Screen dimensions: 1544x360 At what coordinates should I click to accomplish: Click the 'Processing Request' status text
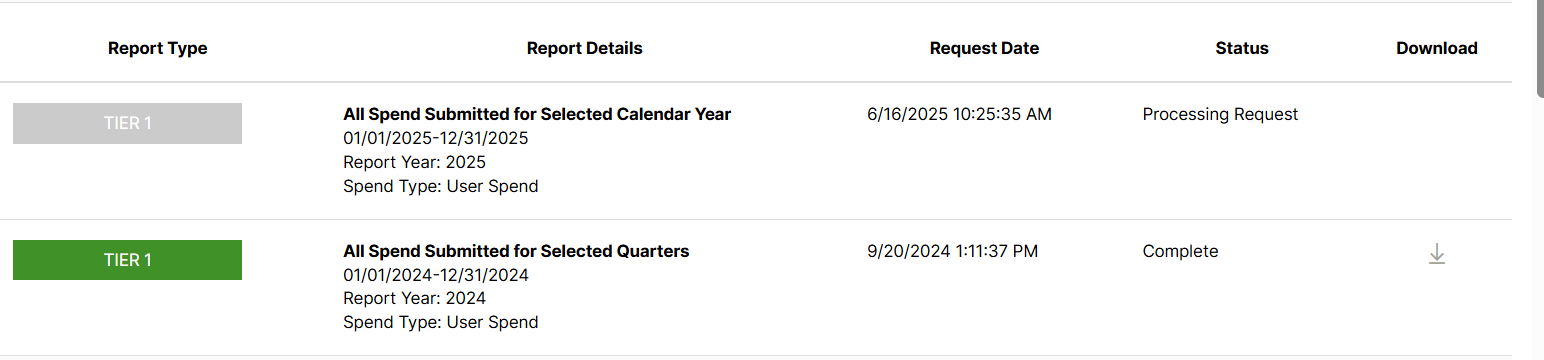tap(1220, 114)
